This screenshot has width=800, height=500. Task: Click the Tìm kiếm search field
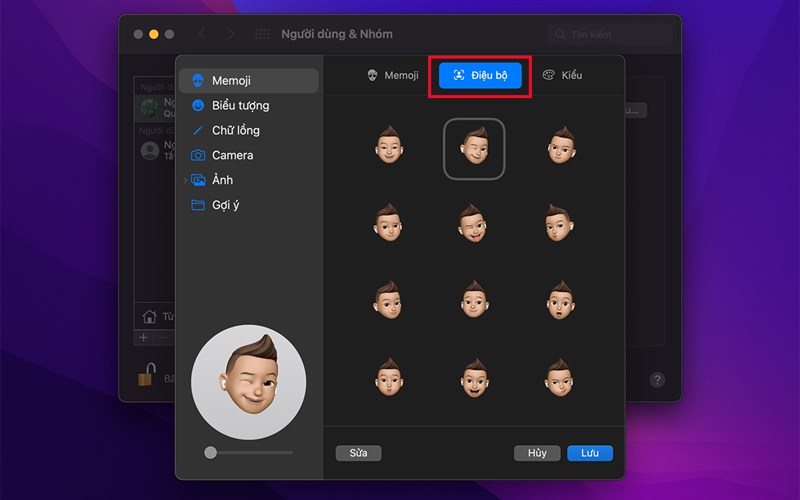610,34
